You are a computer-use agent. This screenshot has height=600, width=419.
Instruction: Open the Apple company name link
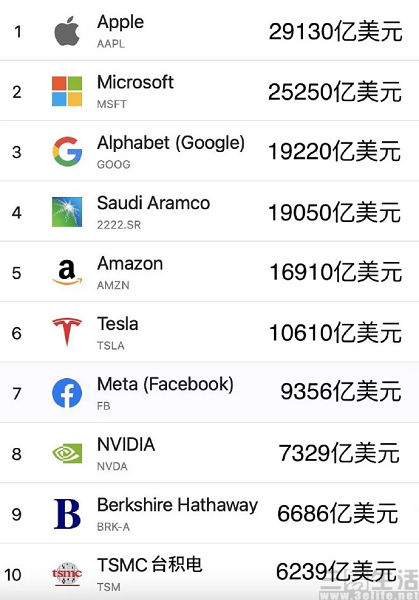point(121,22)
